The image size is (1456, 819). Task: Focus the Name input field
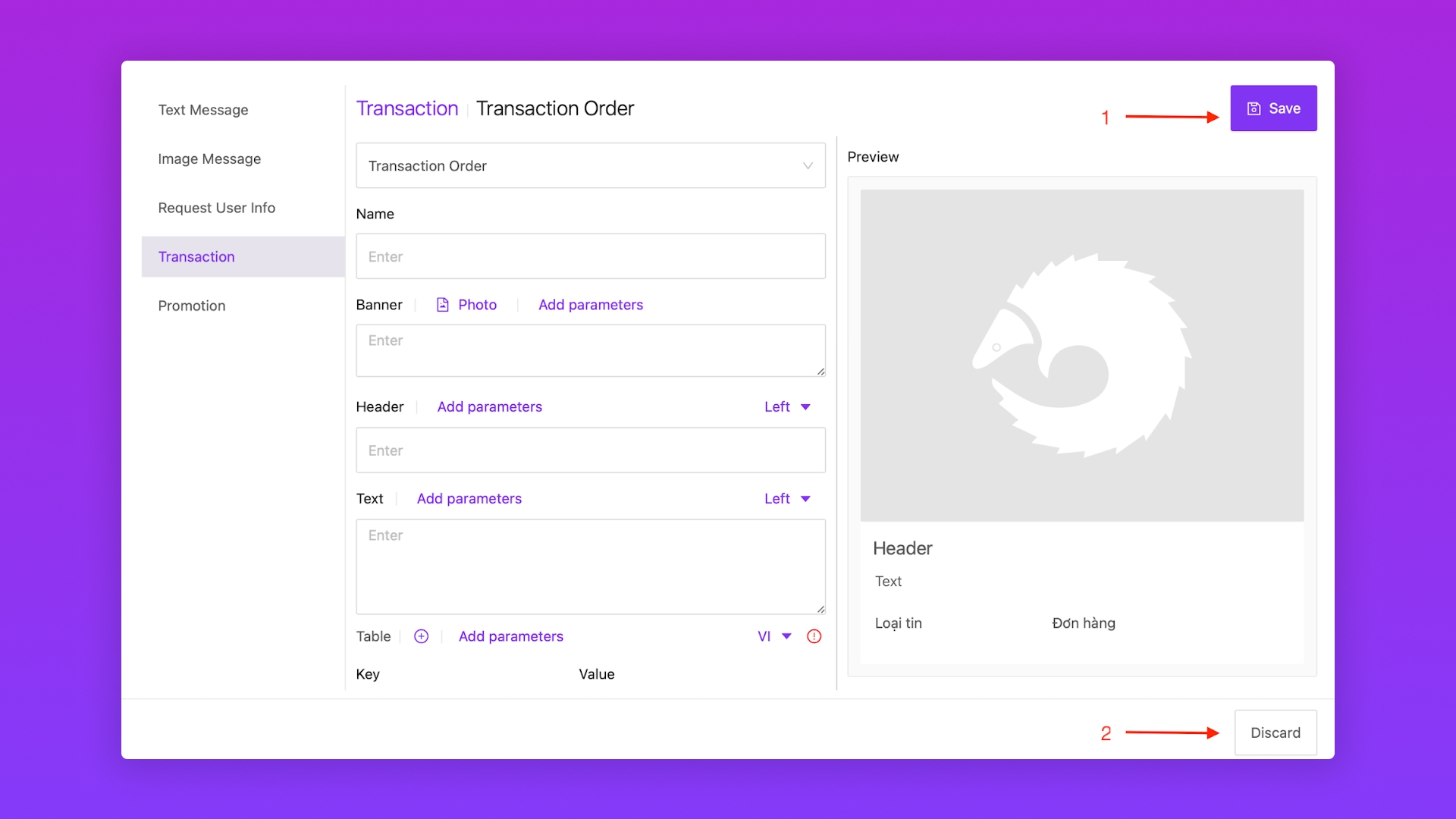click(x=590, y=256)
